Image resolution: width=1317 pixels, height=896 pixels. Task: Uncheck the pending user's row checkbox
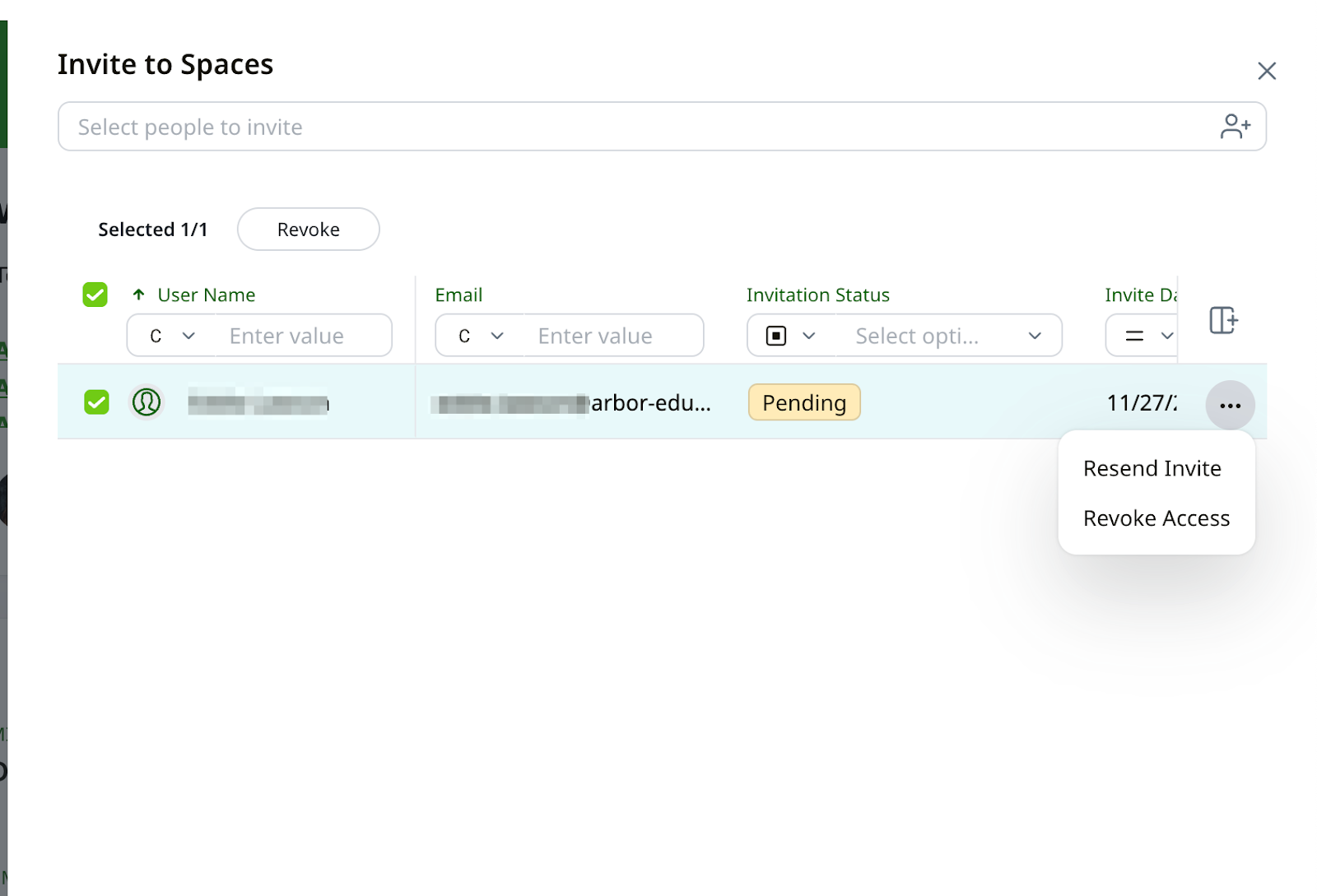(96, 402)
